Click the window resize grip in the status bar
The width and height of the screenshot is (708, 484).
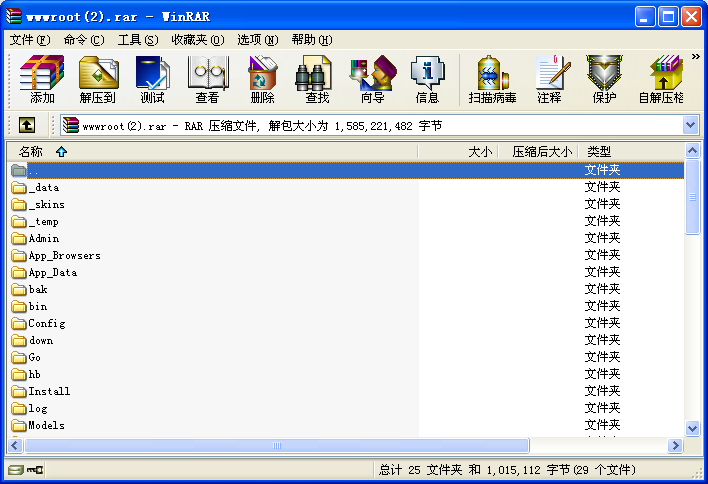(x=698, y=473)
